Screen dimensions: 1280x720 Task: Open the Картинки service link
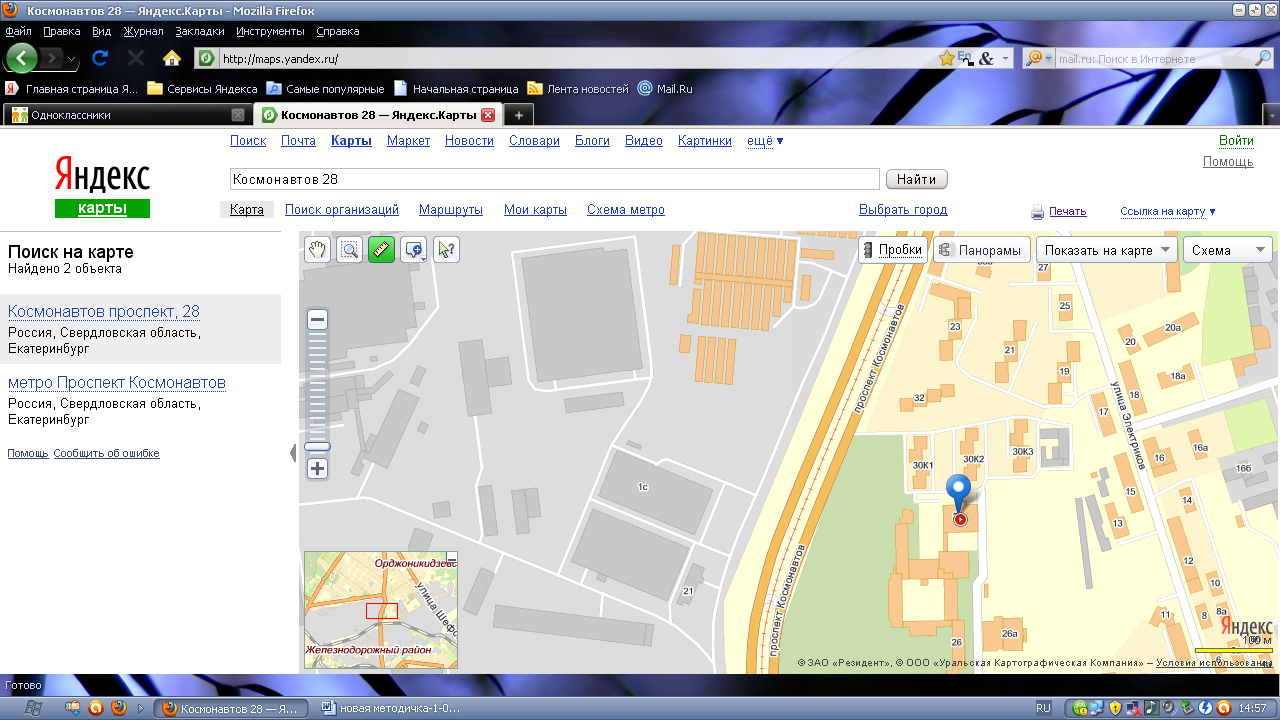(705, 141)
